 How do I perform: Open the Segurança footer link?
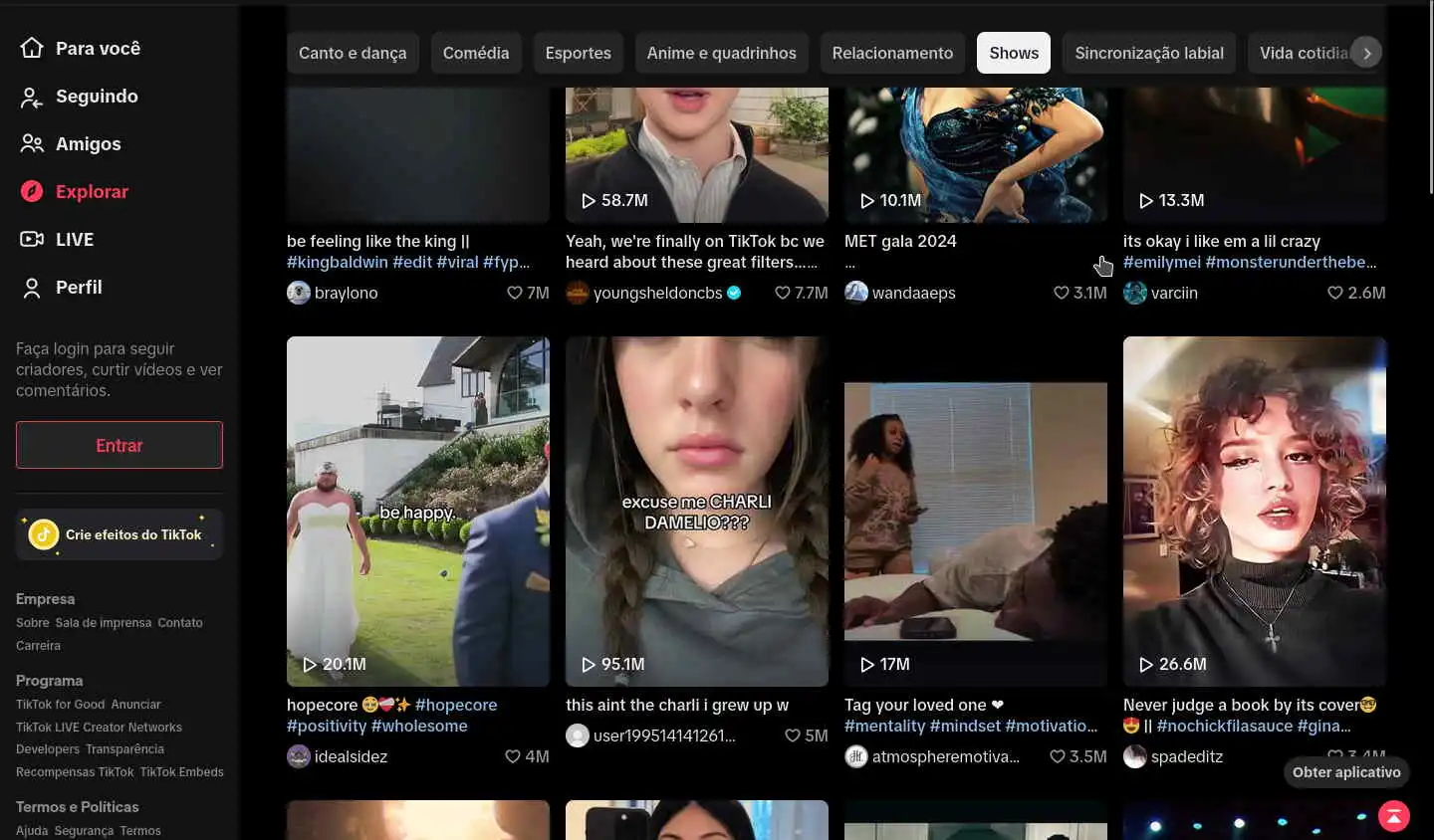pyautogui.click(x=84, y=831)
